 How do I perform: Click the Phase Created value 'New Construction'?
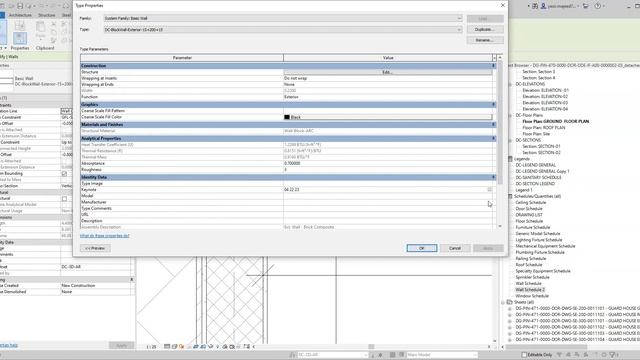pos(96,285)
